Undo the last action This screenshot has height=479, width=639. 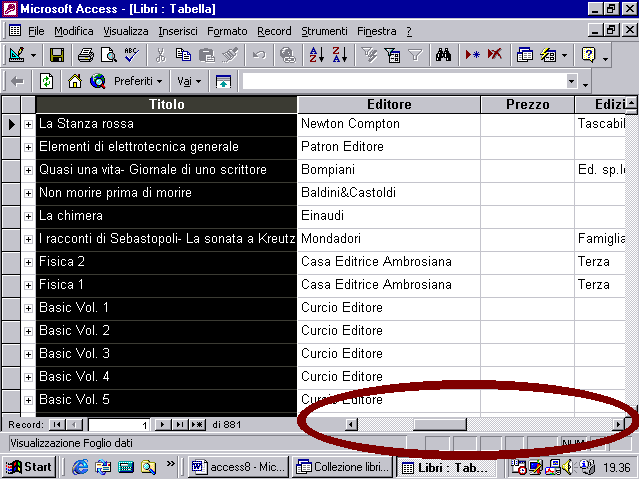coord(259,55)
